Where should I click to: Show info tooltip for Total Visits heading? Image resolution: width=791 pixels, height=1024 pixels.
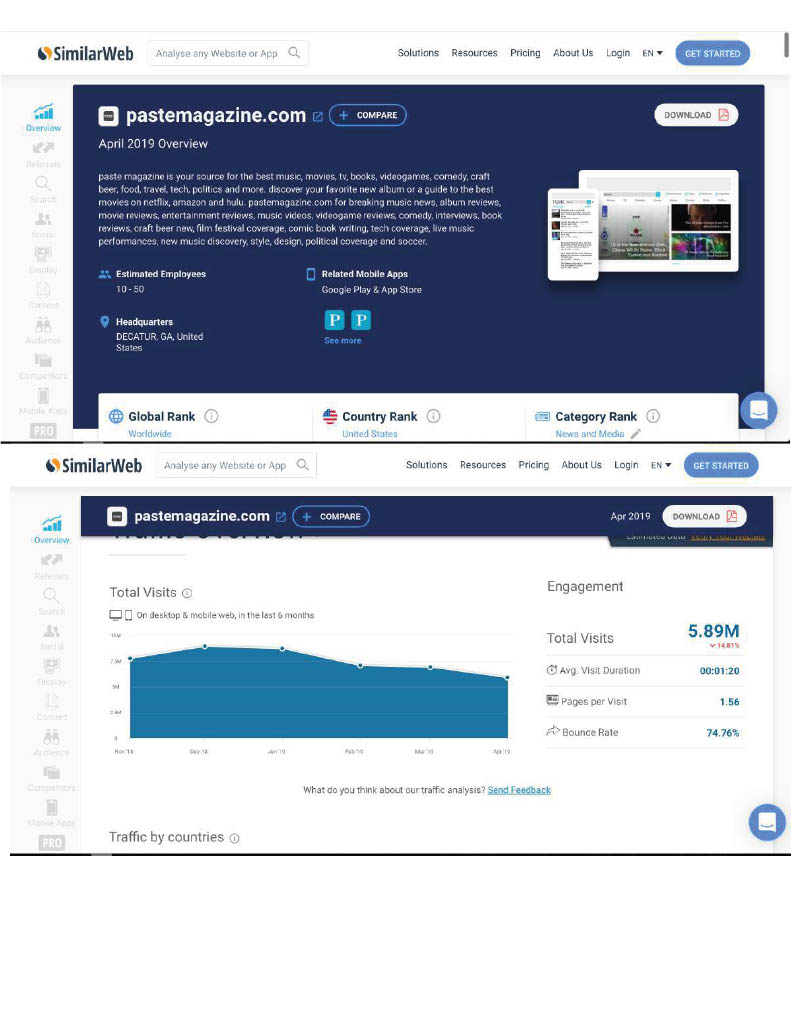(187, 593)
